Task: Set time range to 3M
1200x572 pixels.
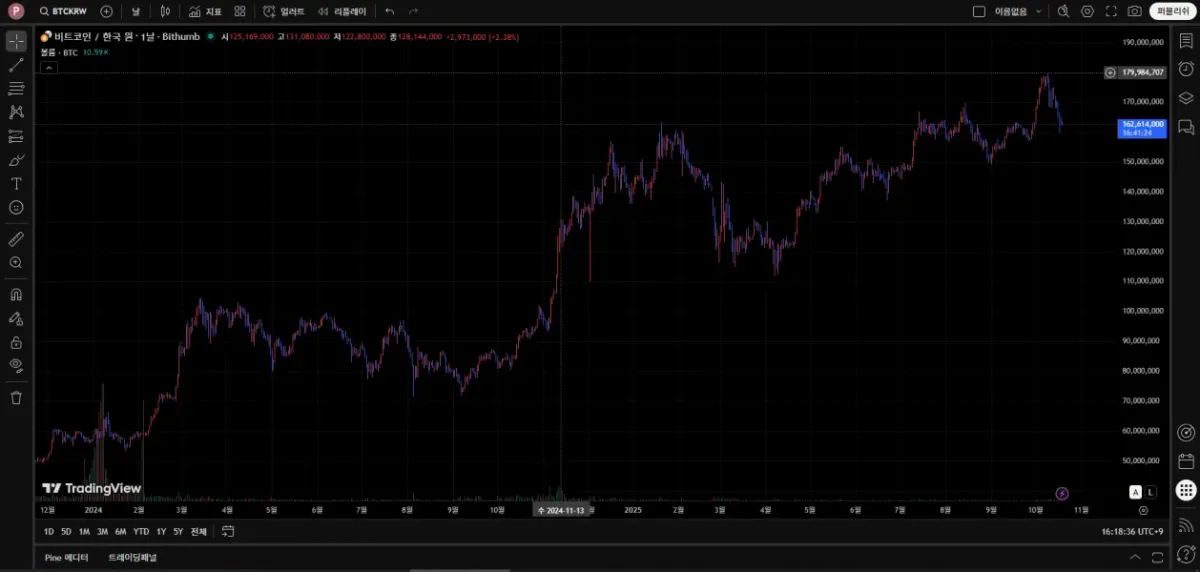Action: click(102, 531)
